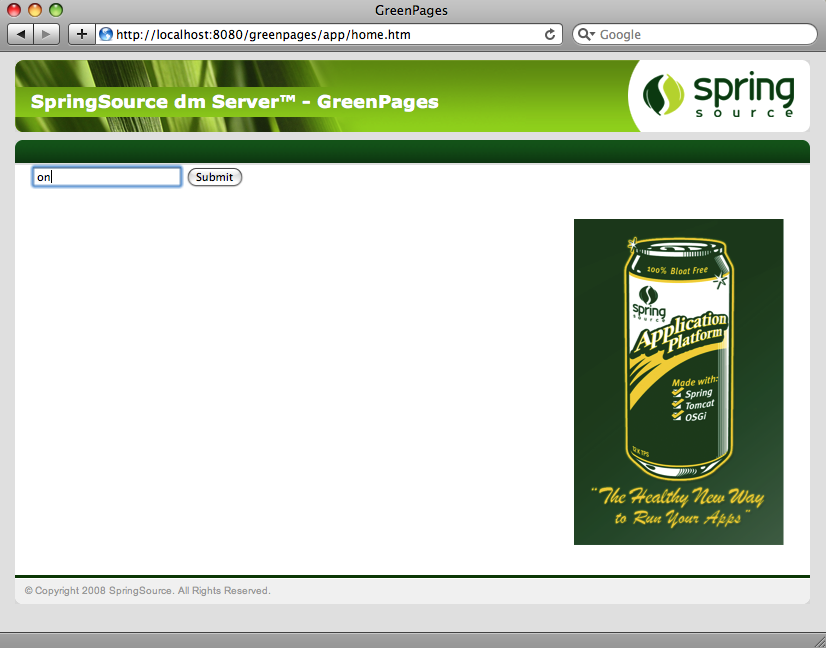
Task: Go back with the browser back arrow
Action: (x=21, y=34)
